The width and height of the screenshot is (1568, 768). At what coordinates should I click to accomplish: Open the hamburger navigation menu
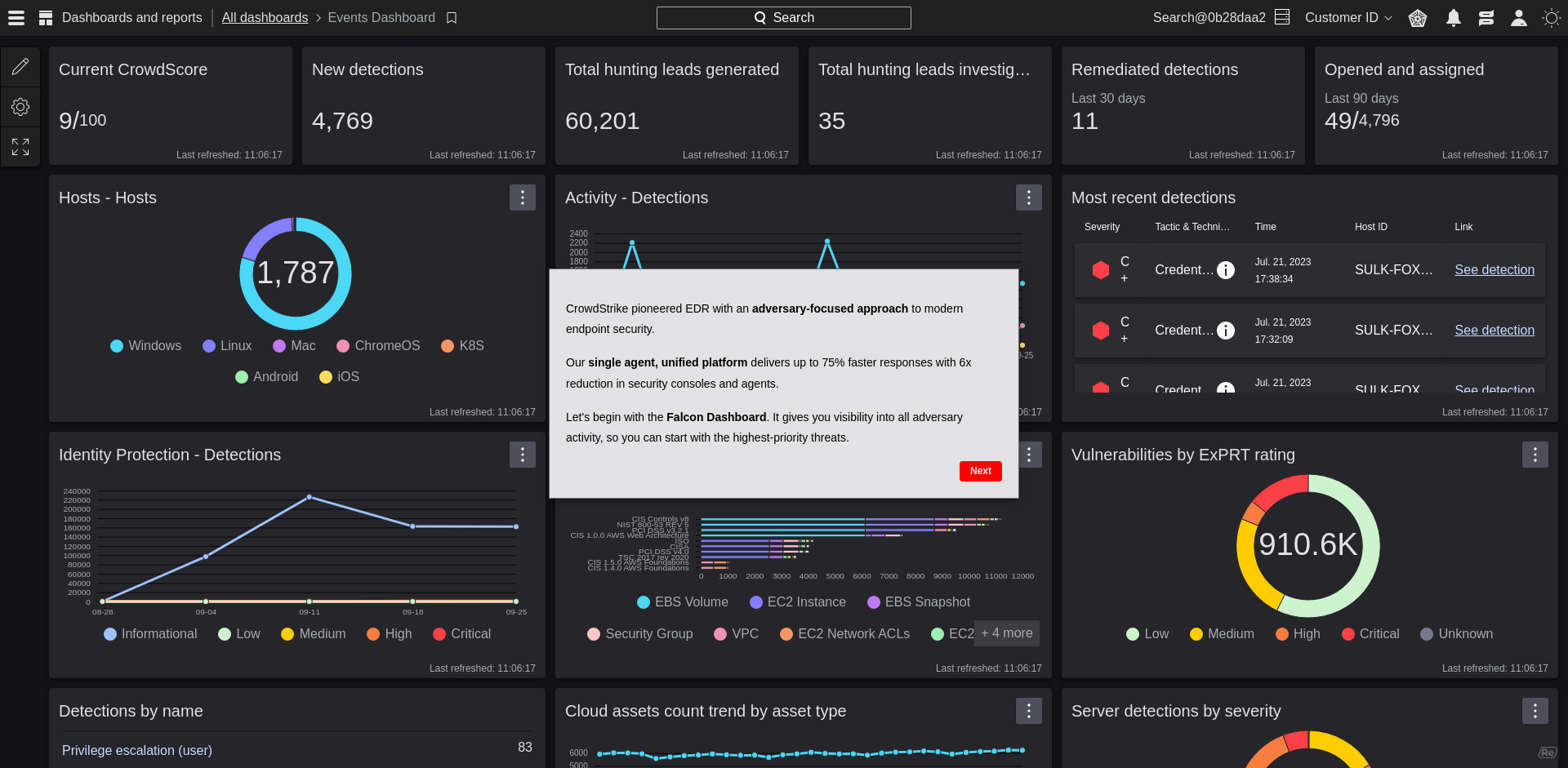pyautogui.click(x=16, y=17)
